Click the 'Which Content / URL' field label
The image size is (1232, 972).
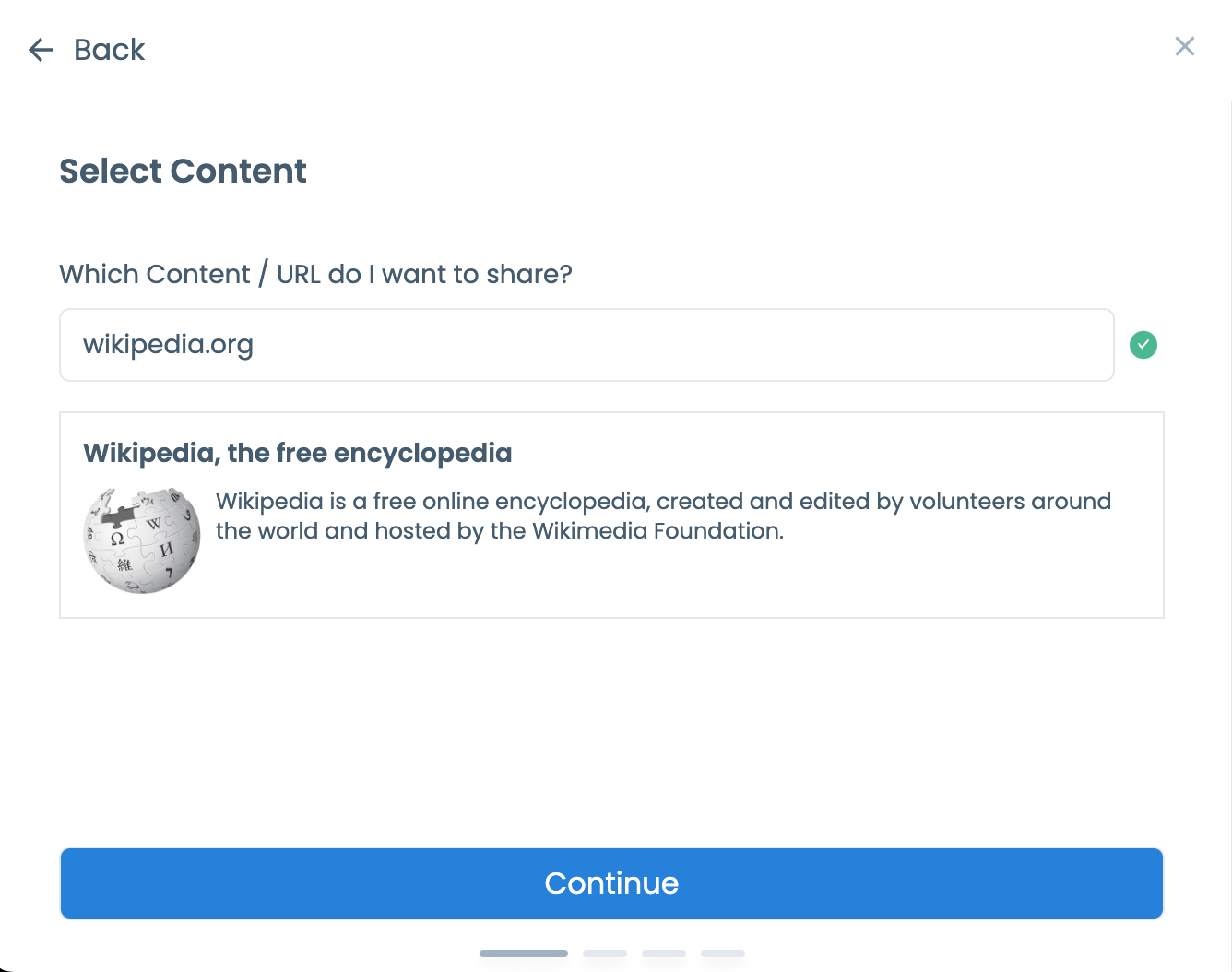pos(315,274)
